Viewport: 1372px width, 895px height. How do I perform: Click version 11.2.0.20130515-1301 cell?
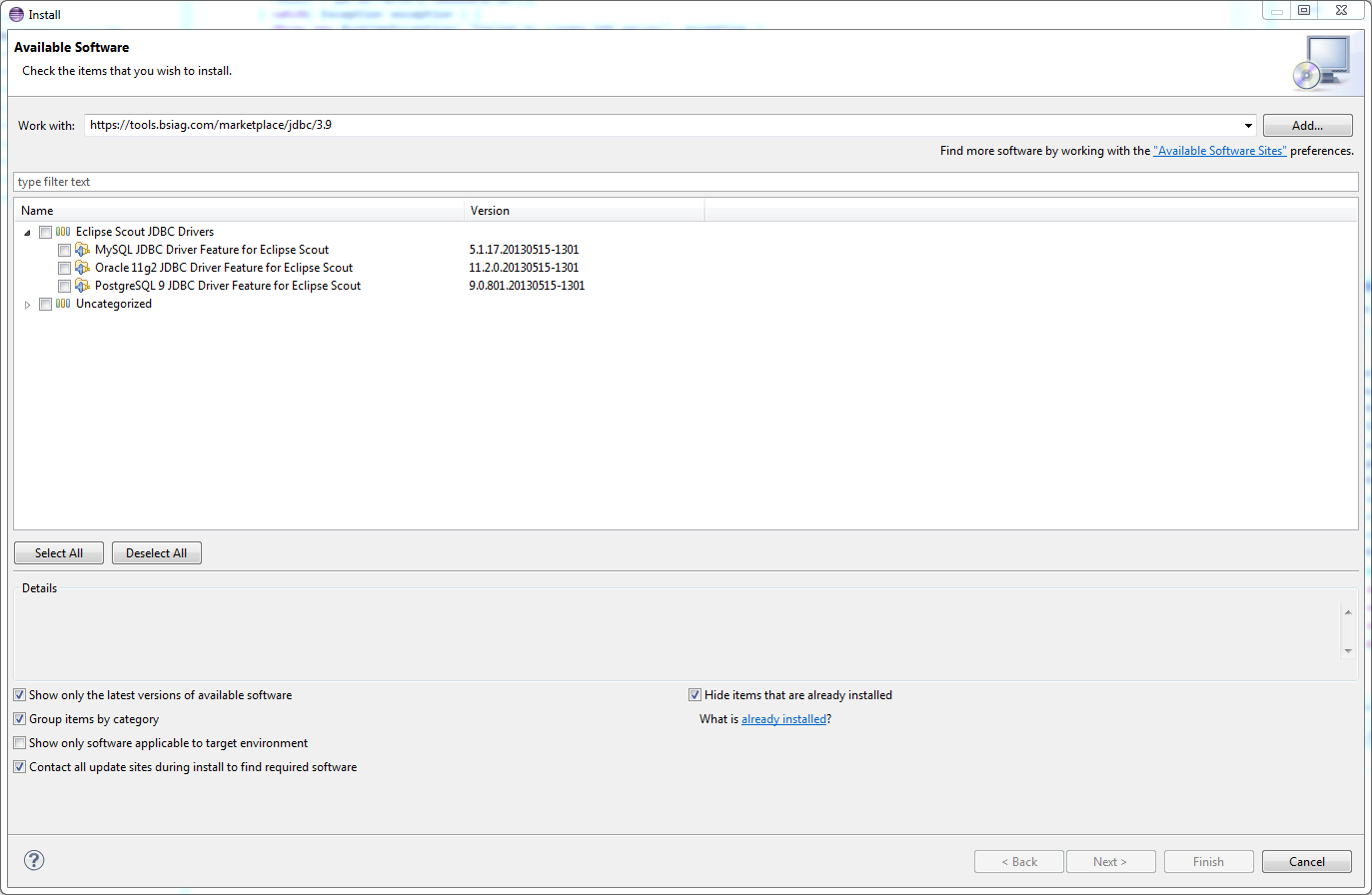[524, 268]
